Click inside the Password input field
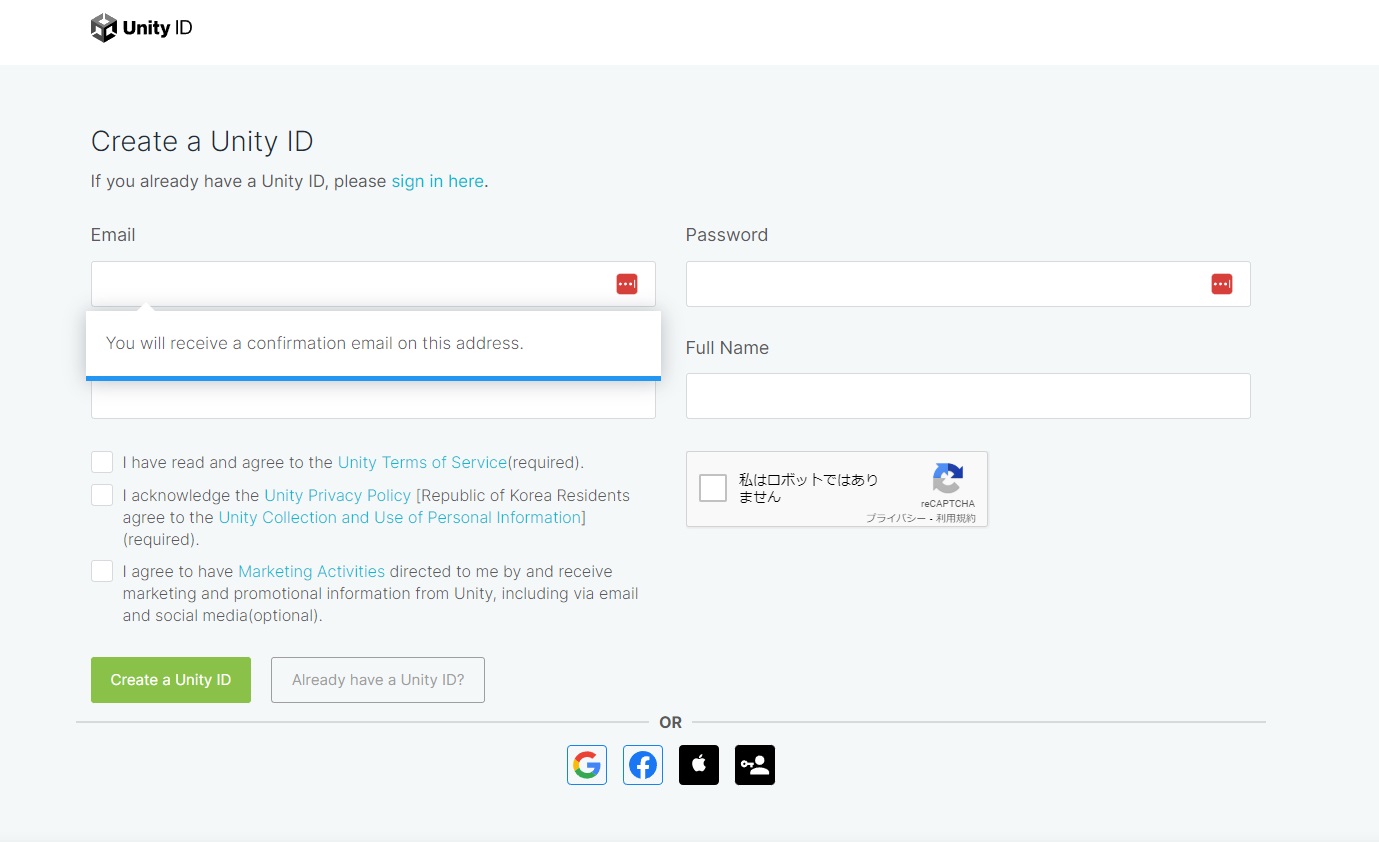Image resolution: width=1379 pixels, height=842 pixels. [x=945, y=284]
